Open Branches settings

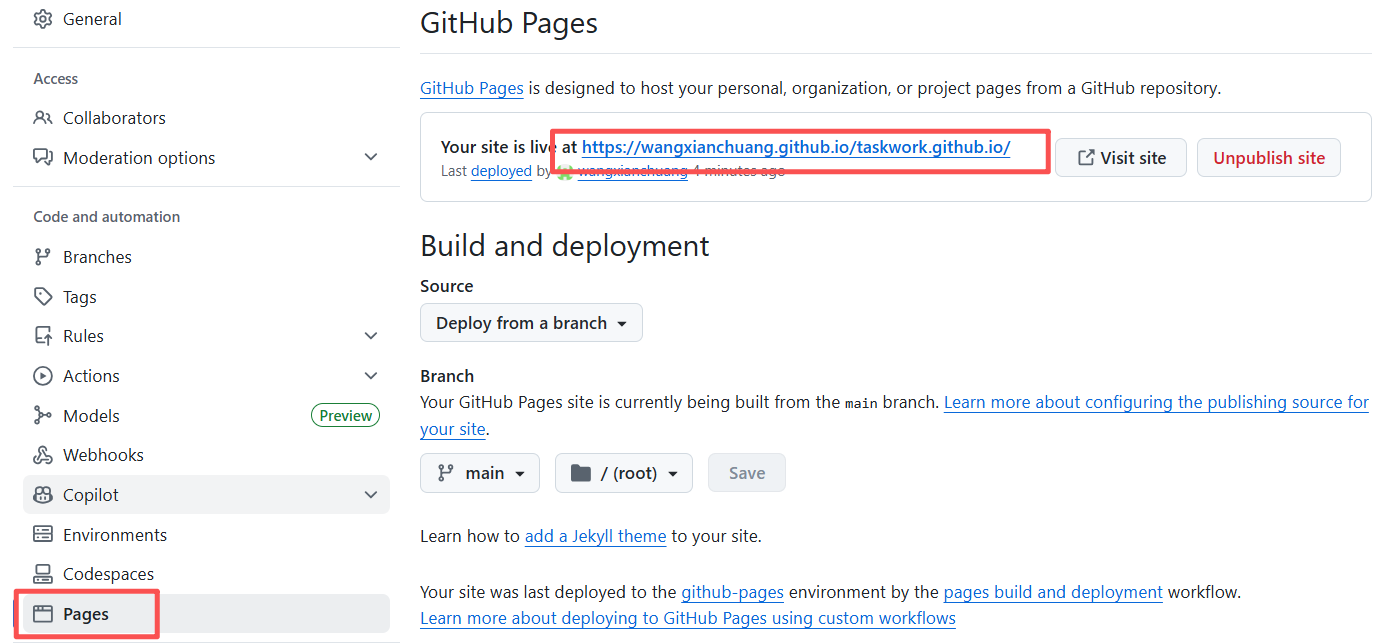pyautogui.click(x=206, y=257)
